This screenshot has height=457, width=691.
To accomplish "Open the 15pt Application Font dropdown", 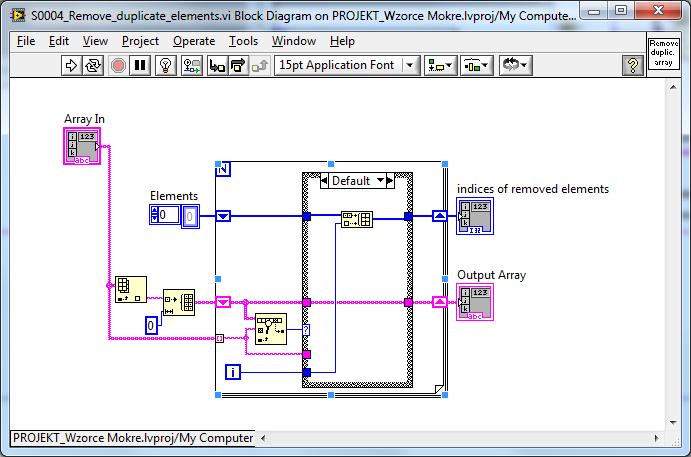I will tap(347, 66).
